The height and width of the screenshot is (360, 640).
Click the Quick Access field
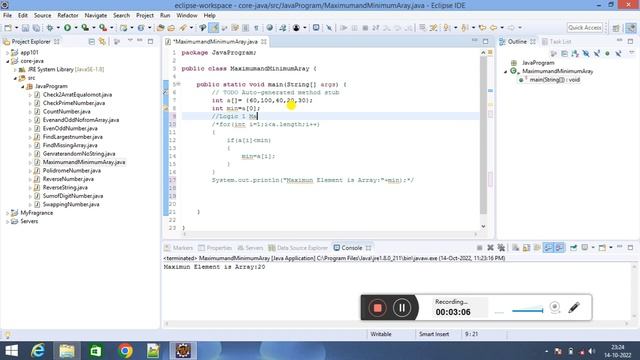coord(585,28)
